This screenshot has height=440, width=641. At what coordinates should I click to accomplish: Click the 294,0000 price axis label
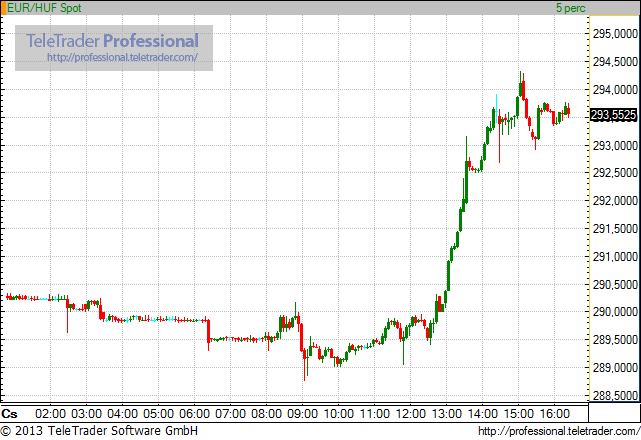tap(615, 90)
